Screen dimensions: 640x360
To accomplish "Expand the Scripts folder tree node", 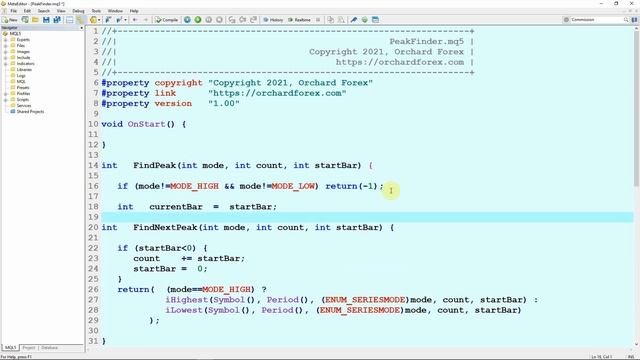I will (6, 100).
